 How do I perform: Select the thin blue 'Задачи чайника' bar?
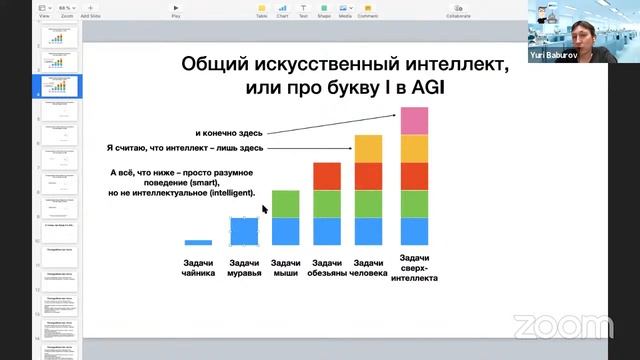coord(198,242)
